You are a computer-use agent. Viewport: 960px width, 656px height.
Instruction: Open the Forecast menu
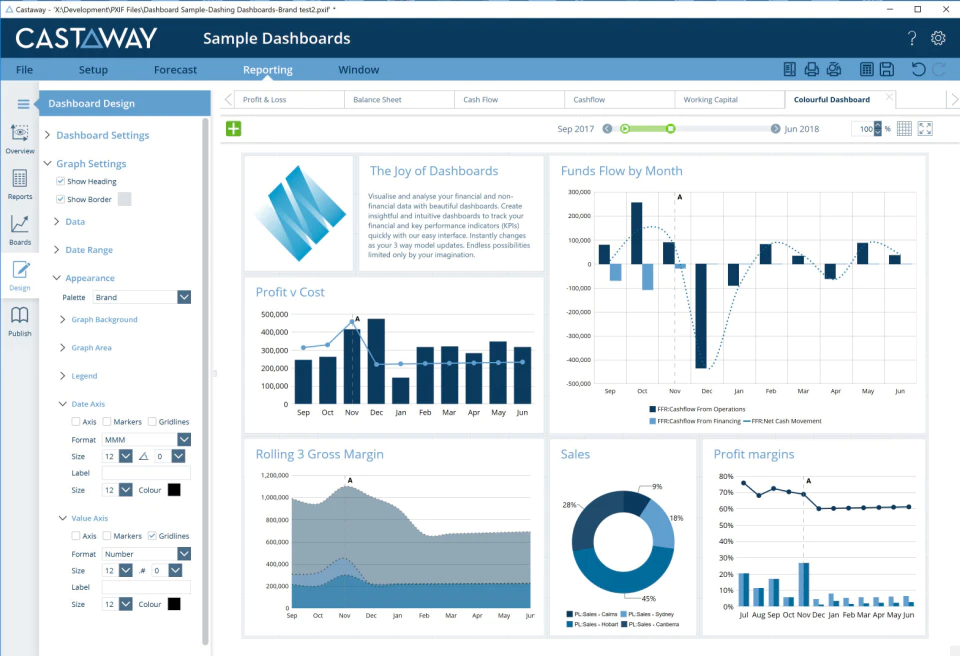pos(176,70)
